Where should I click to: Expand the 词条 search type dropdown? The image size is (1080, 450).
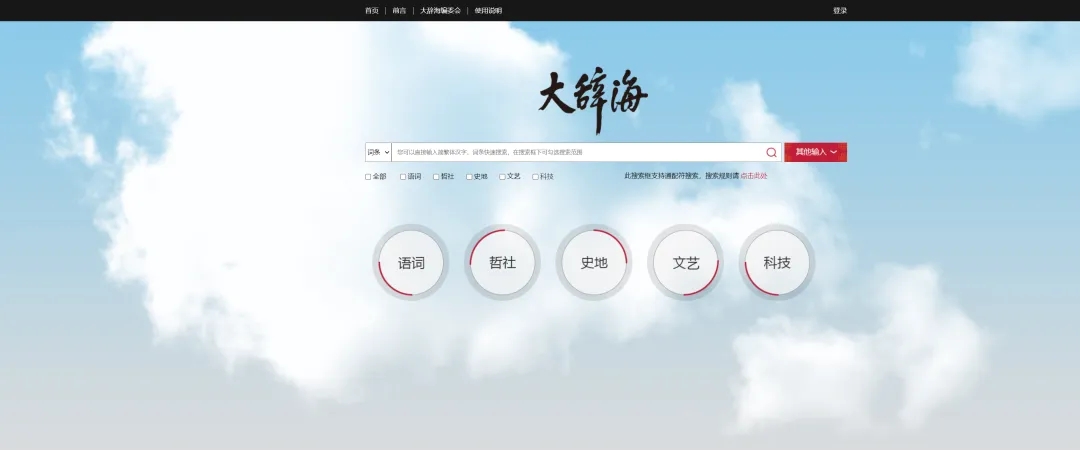[378, 152]
